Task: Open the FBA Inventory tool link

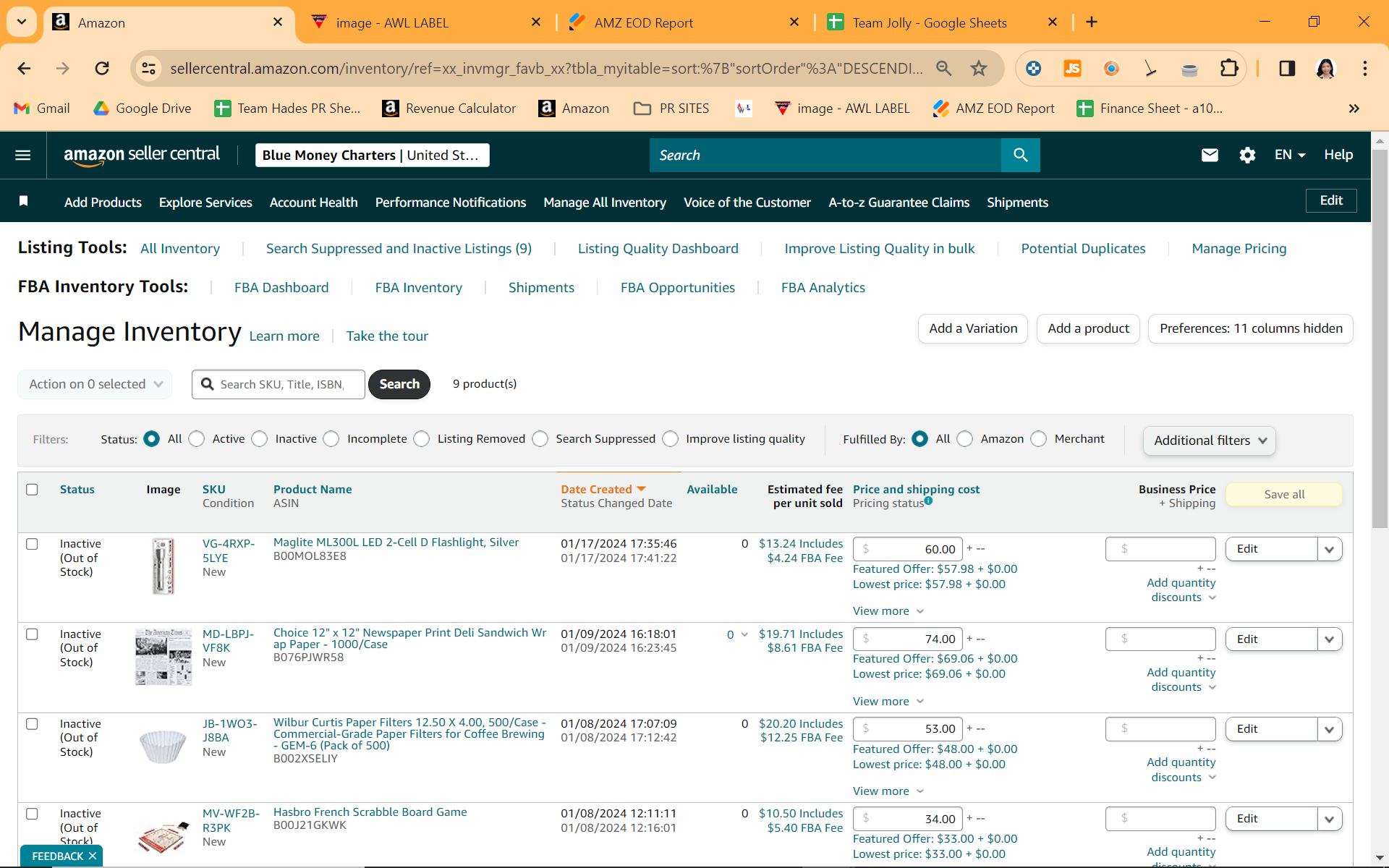Action: [x=418, y=288]
